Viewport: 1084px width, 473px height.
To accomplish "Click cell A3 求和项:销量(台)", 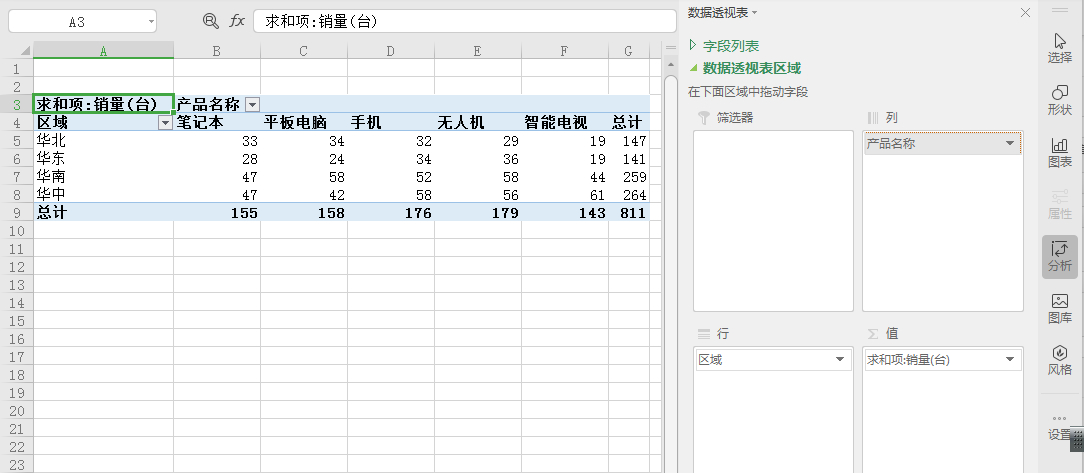I will pos(103,104).
